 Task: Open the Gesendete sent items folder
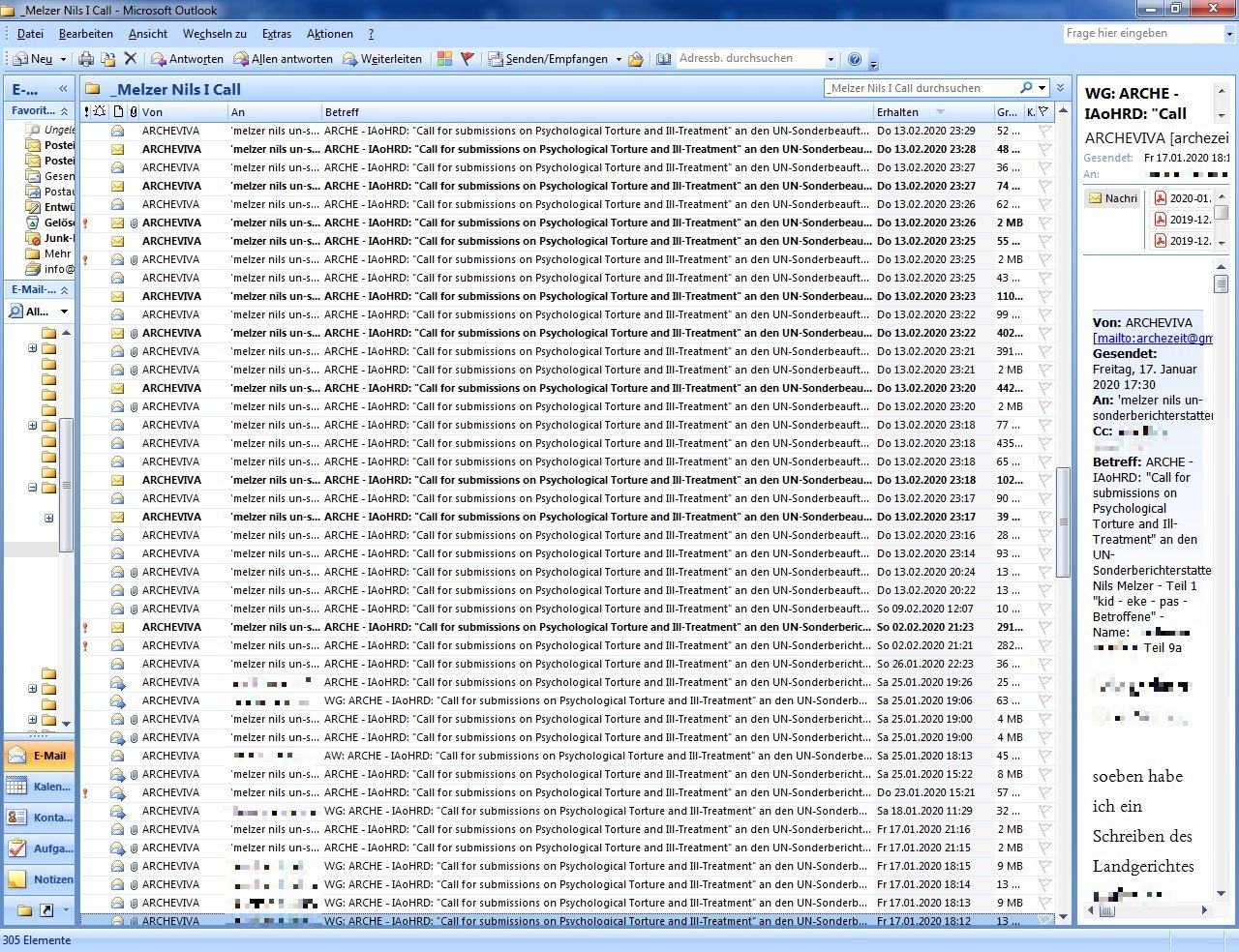tap(50, 176)
